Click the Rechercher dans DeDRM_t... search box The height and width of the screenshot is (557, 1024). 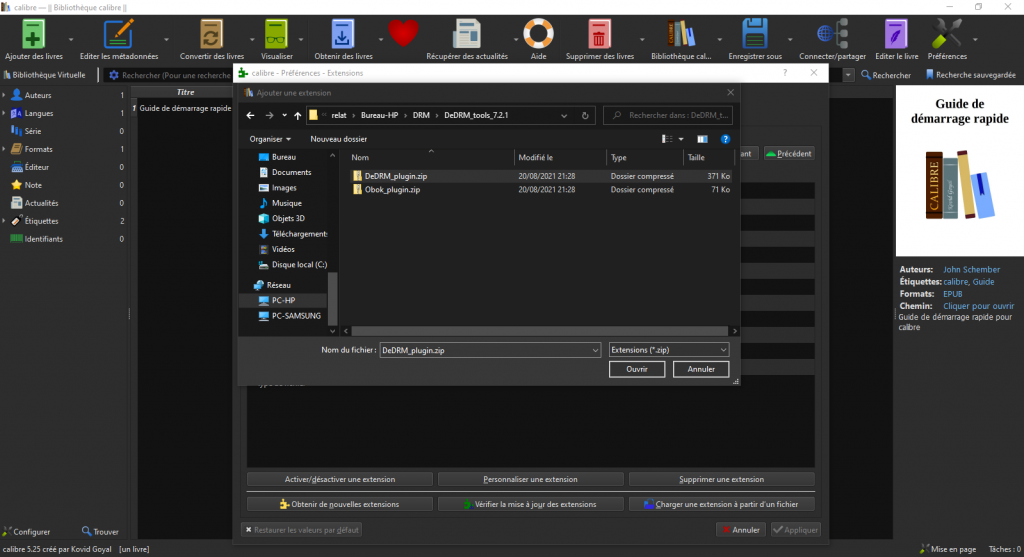click(668, 116)
